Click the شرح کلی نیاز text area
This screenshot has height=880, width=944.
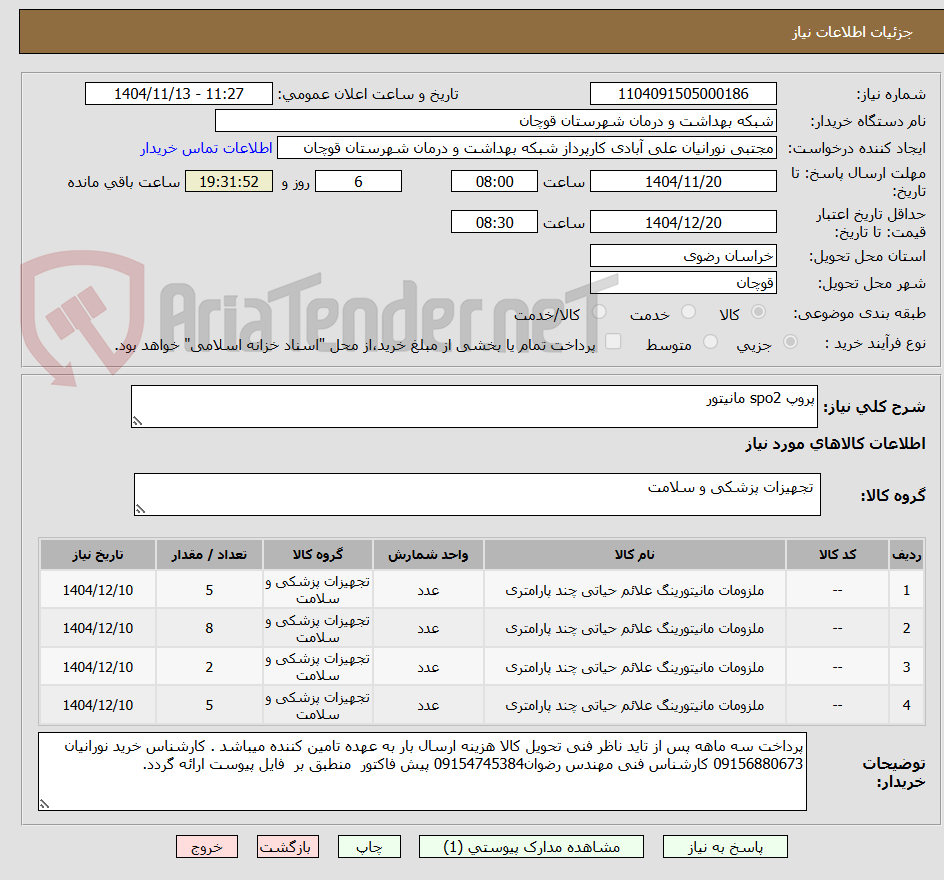click(474, 407)
